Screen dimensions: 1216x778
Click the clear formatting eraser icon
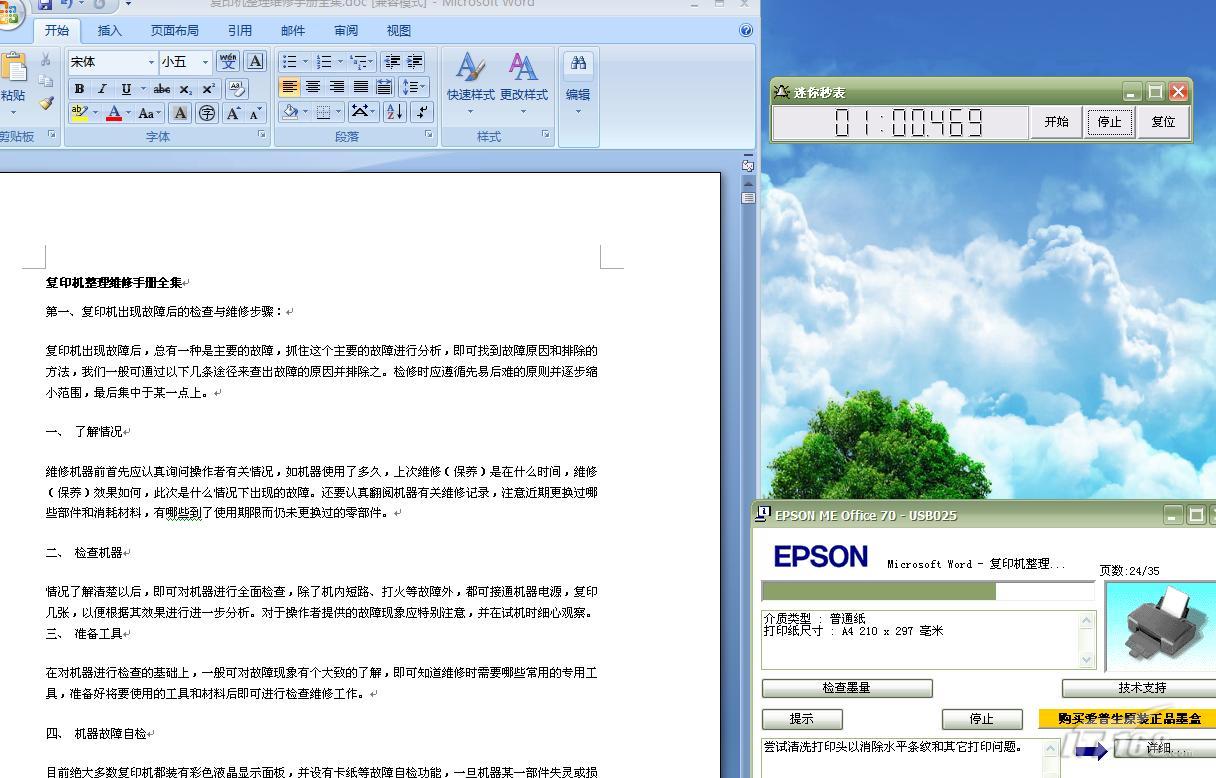(x=236, y=89)
